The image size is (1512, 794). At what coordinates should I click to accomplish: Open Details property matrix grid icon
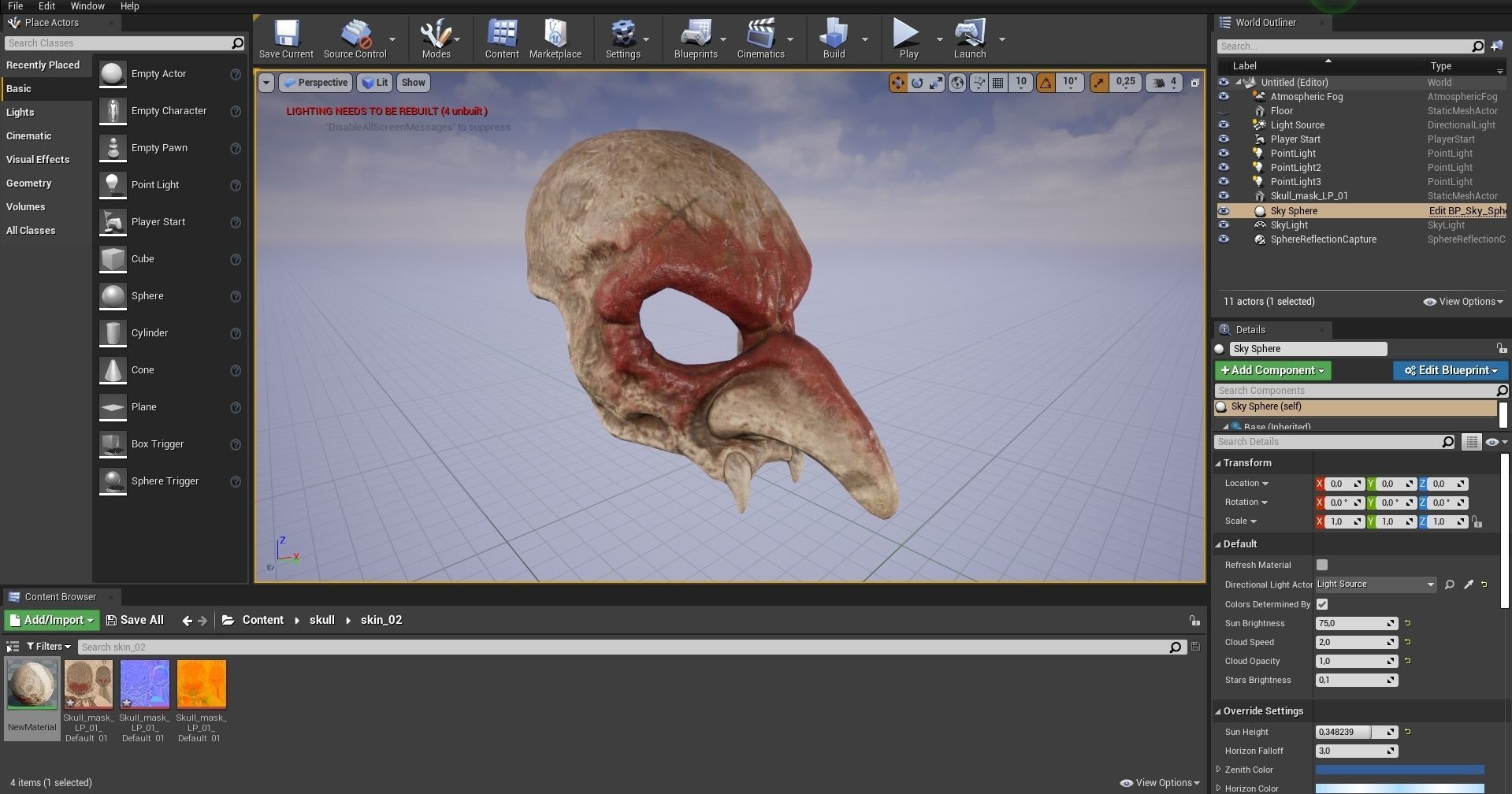tap(1471, 443)
